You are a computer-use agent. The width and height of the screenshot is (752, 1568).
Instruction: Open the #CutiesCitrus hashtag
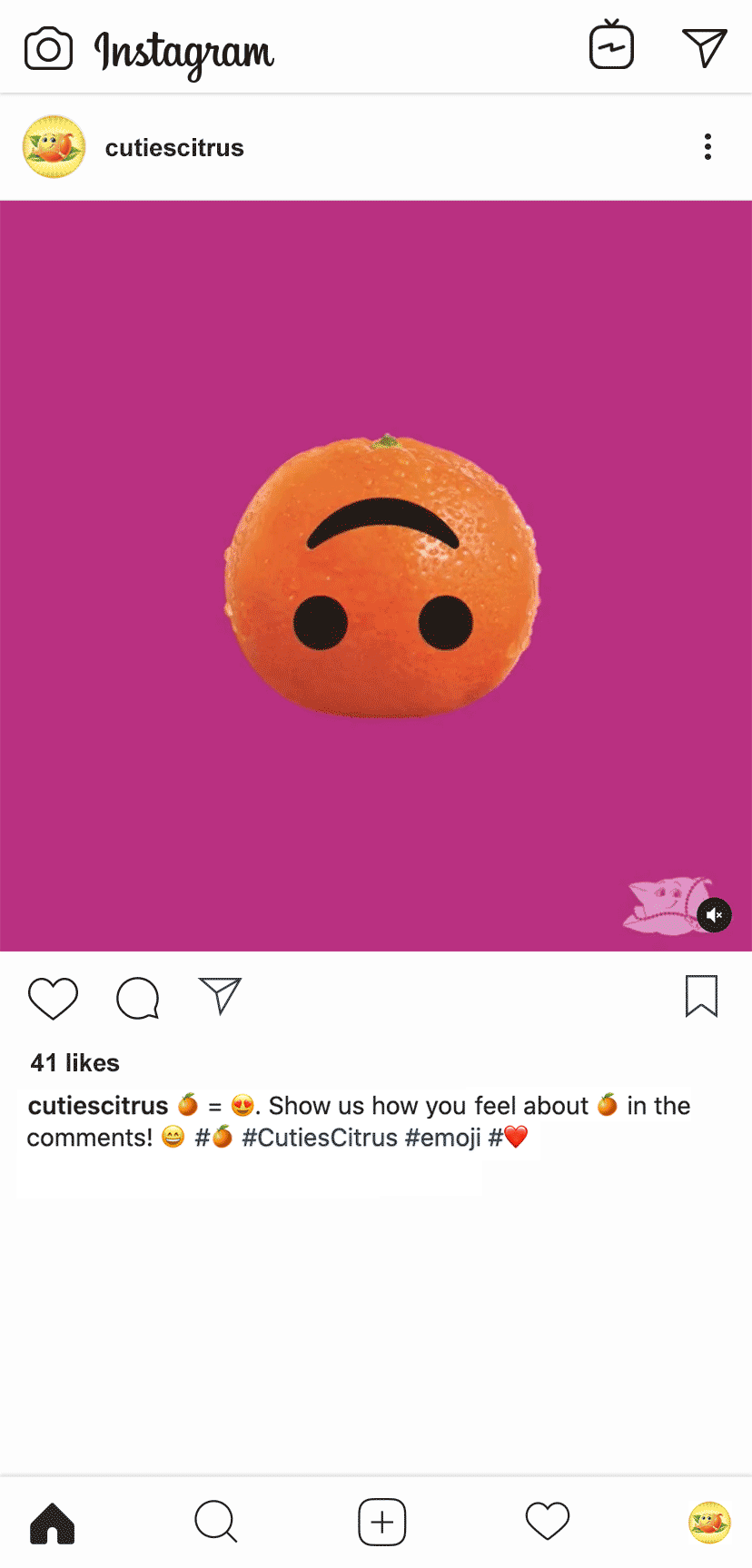(x=320, y=1138)
